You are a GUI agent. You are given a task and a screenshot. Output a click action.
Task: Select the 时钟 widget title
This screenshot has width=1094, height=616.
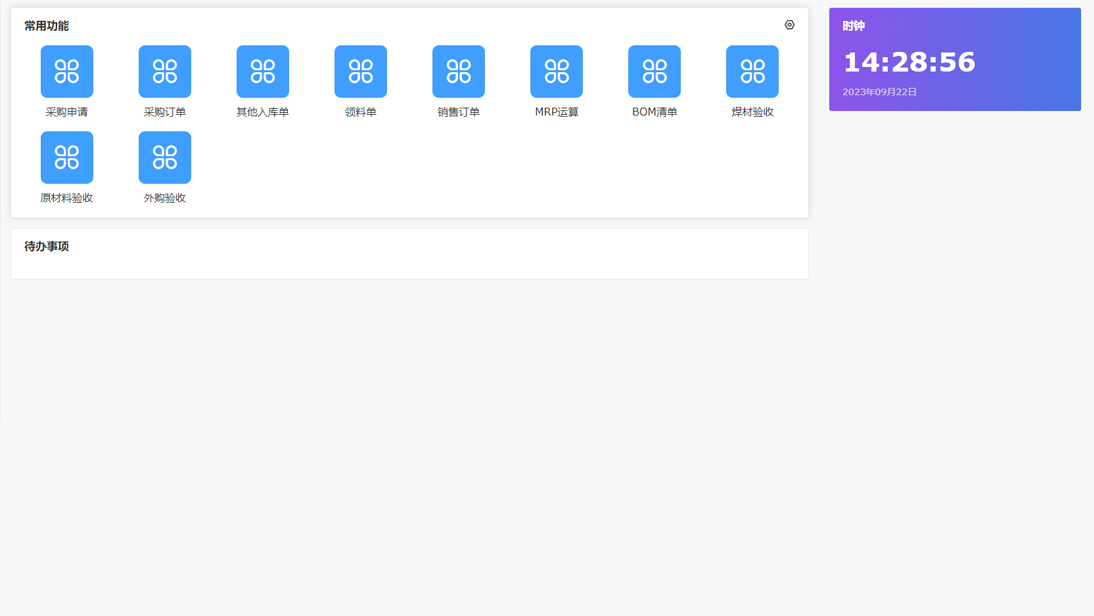(853, 26)
